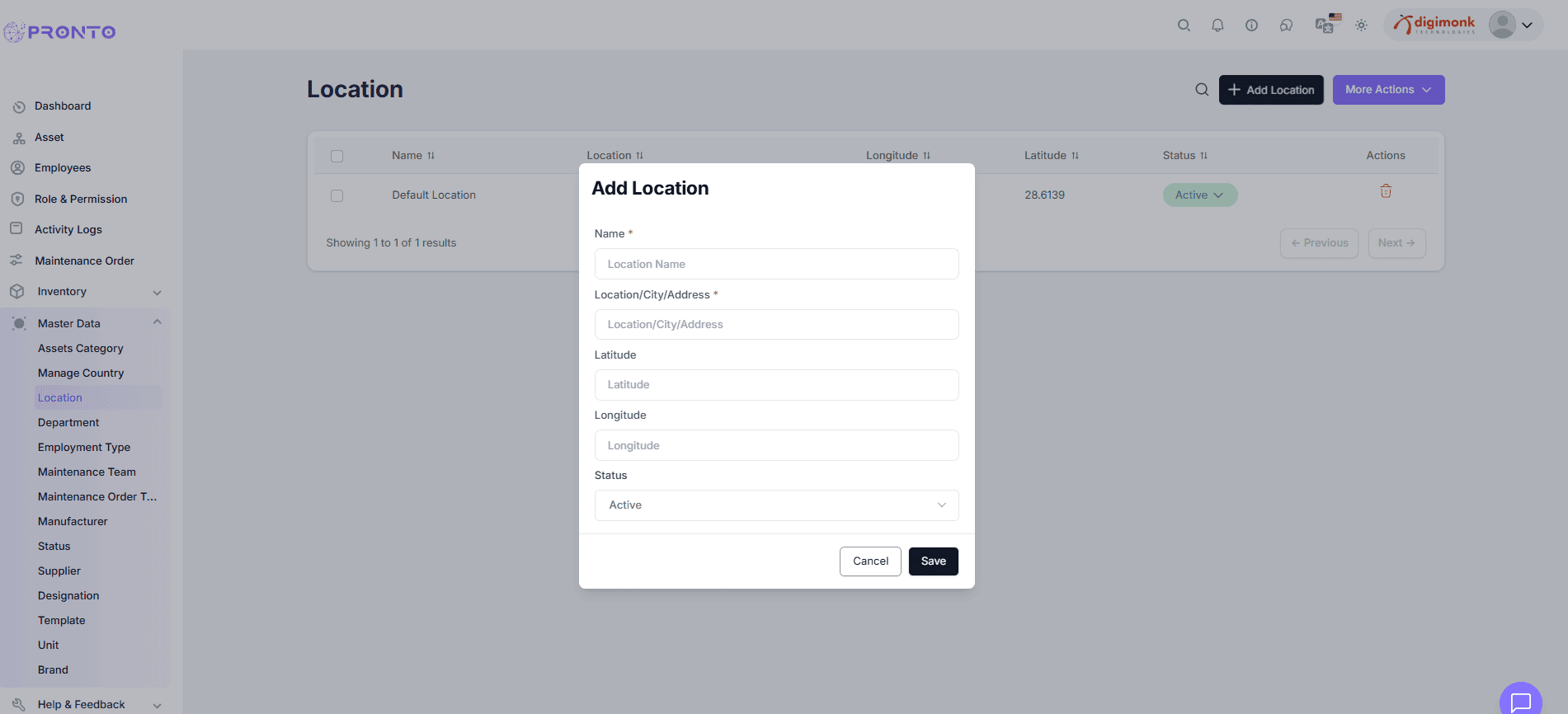Expand the Inventory menu chevron
Screen dimensions: 1568x714
coord(157,293)
